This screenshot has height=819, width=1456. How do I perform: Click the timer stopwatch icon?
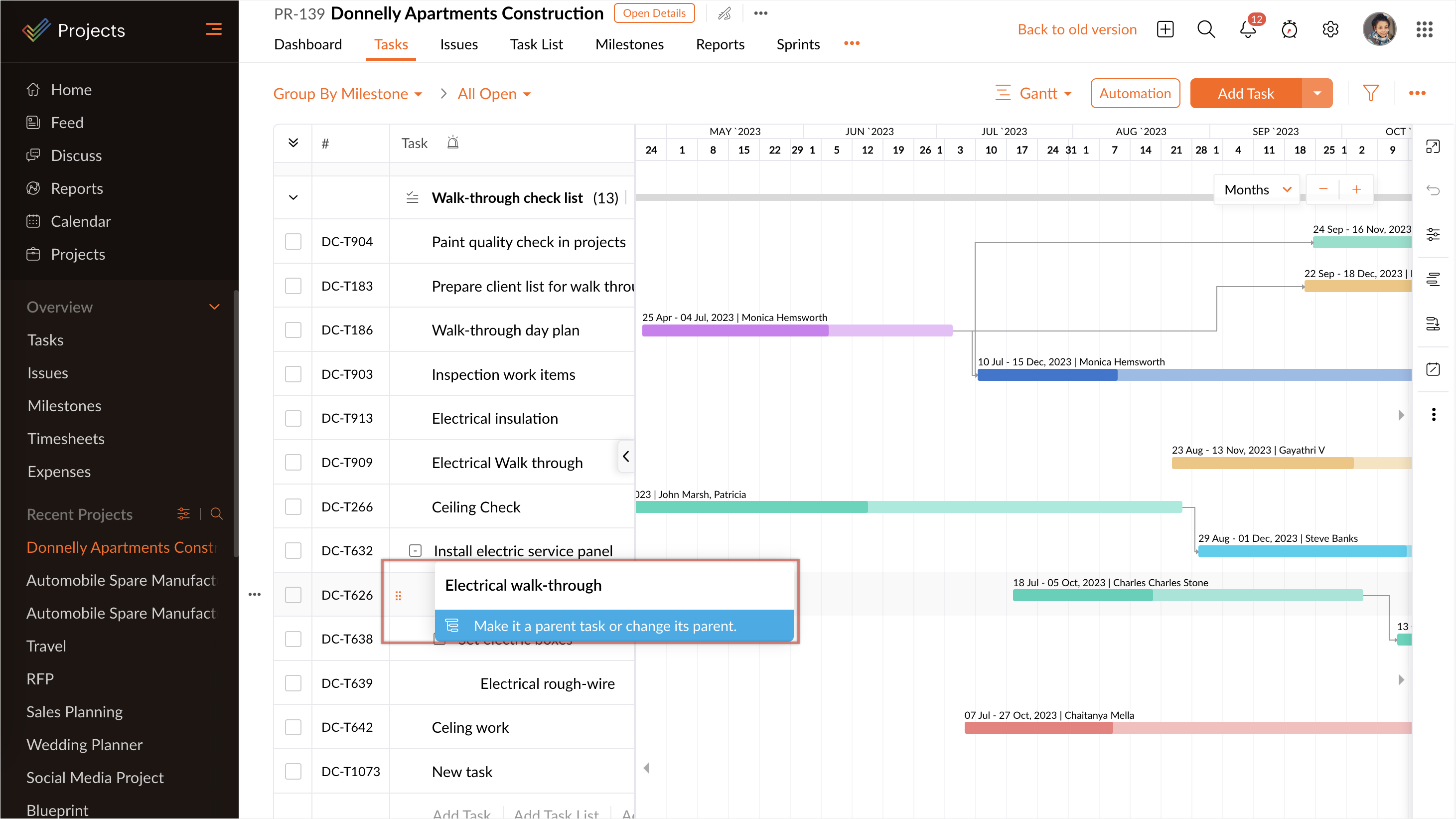[1289, 29]
